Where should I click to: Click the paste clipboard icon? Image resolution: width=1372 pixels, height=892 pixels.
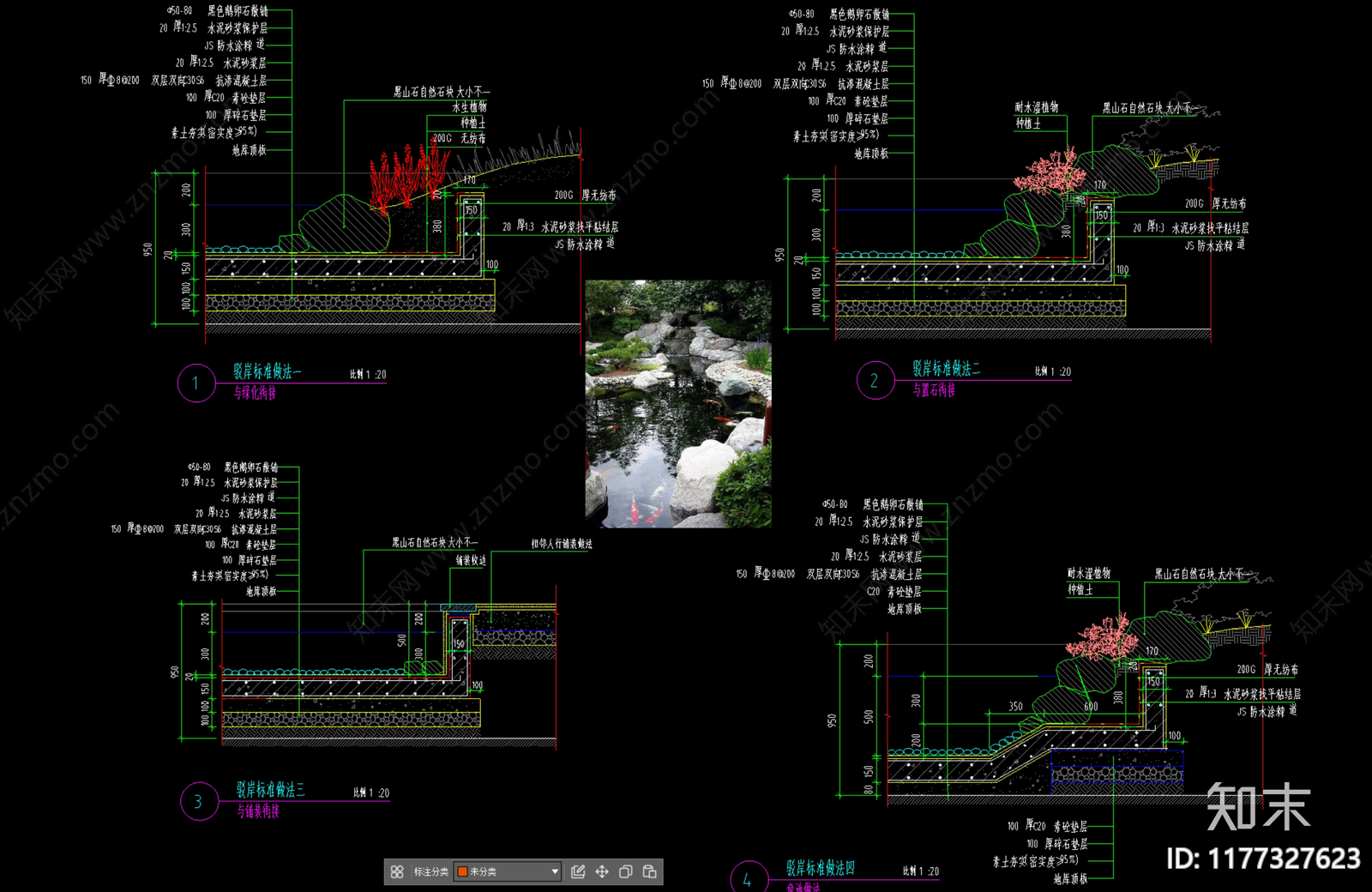650,871
